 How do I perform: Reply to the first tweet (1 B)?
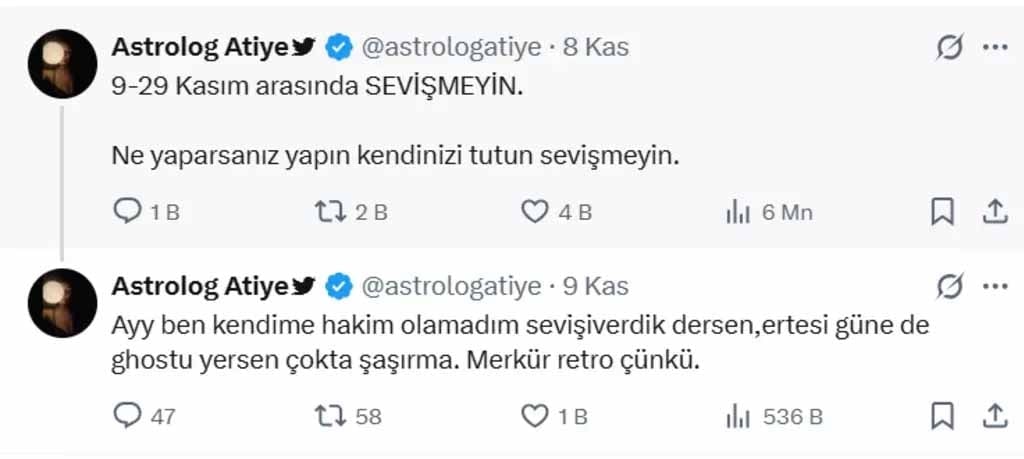(128, 211)
